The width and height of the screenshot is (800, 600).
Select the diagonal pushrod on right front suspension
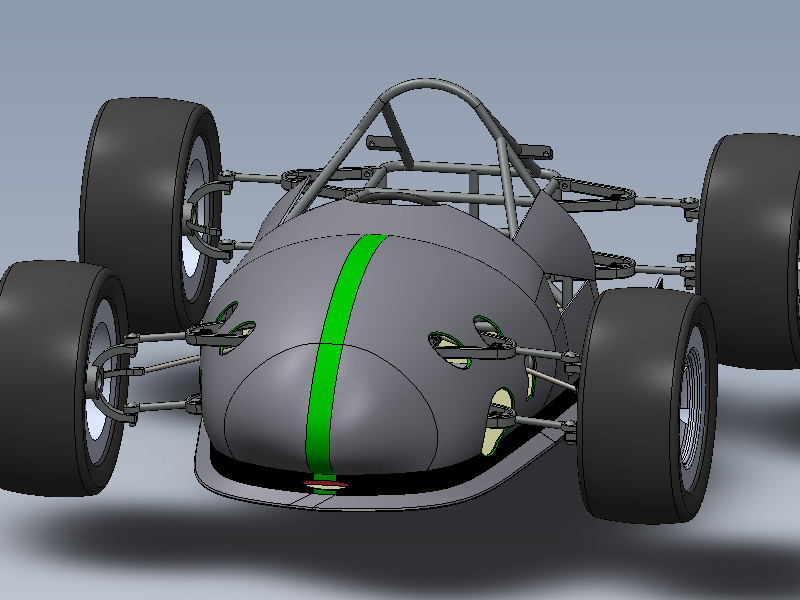(554, 378)
